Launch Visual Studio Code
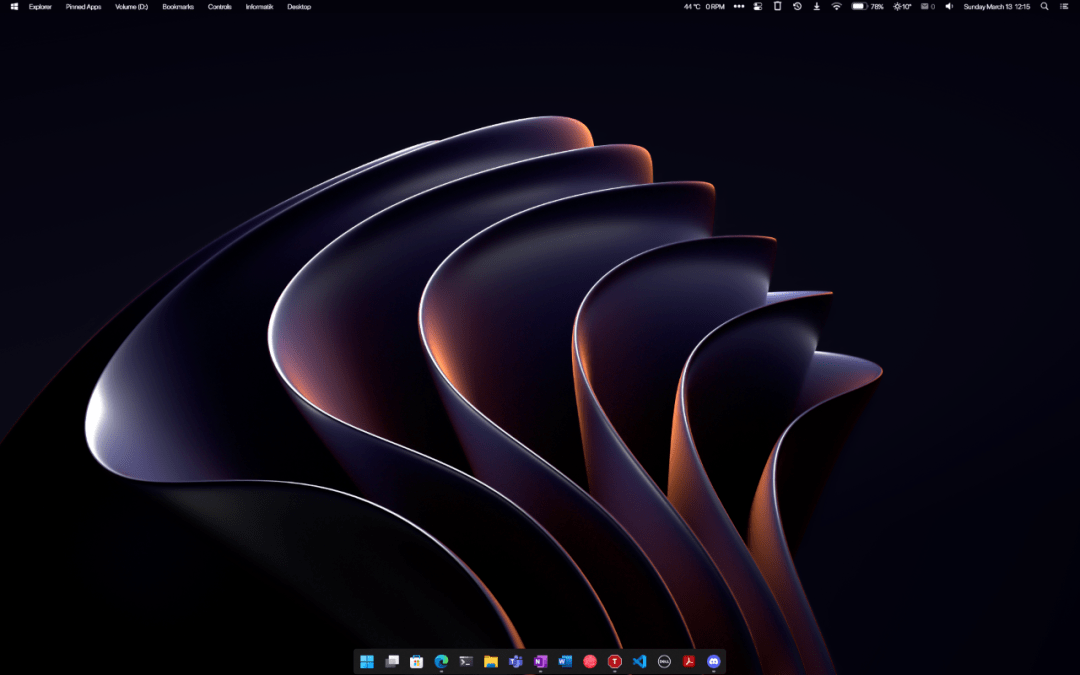The width and height of the screenshot is (1080, 675). click(639, 661)
